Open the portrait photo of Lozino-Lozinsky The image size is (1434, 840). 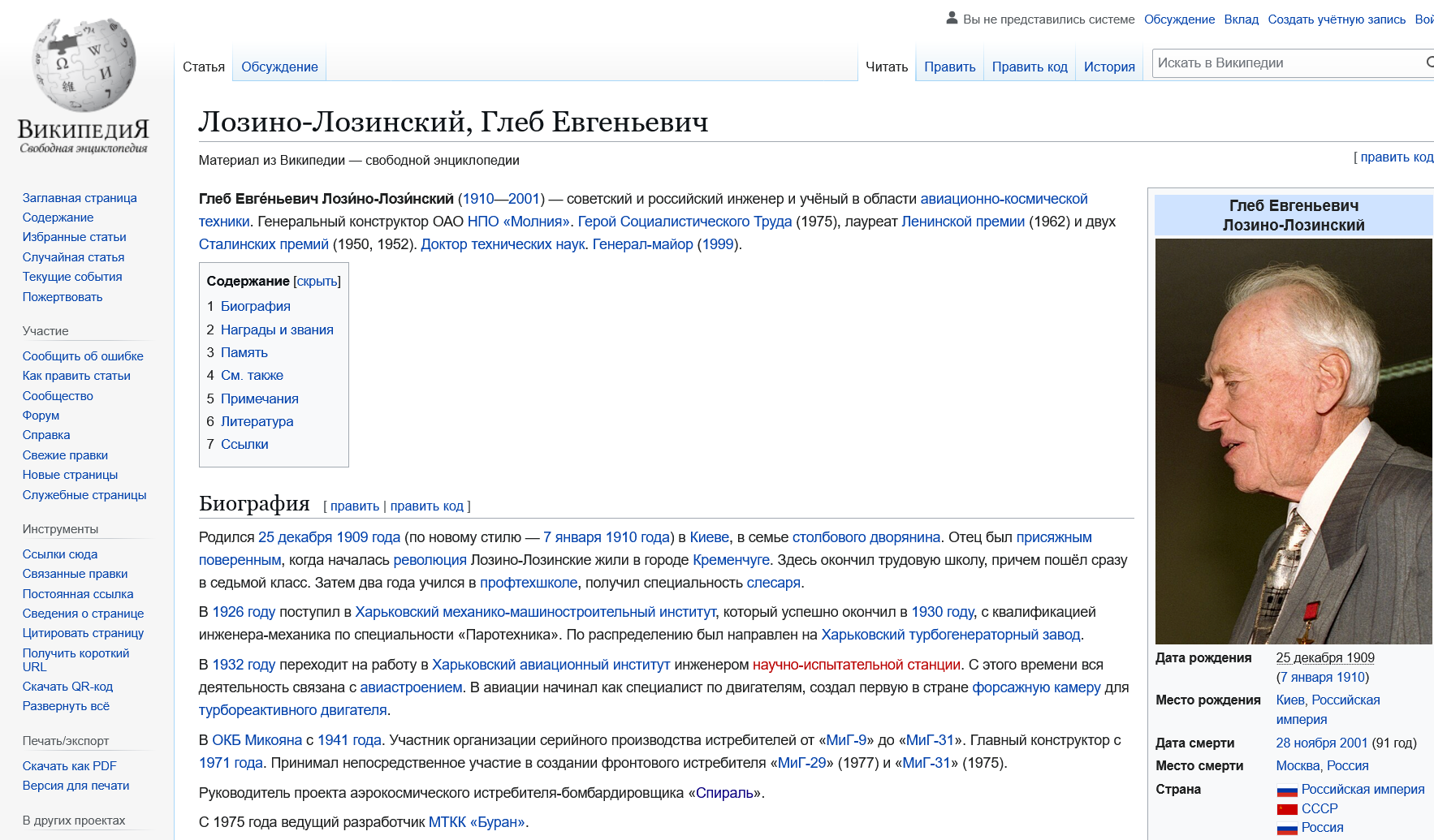click(1294, 442)
